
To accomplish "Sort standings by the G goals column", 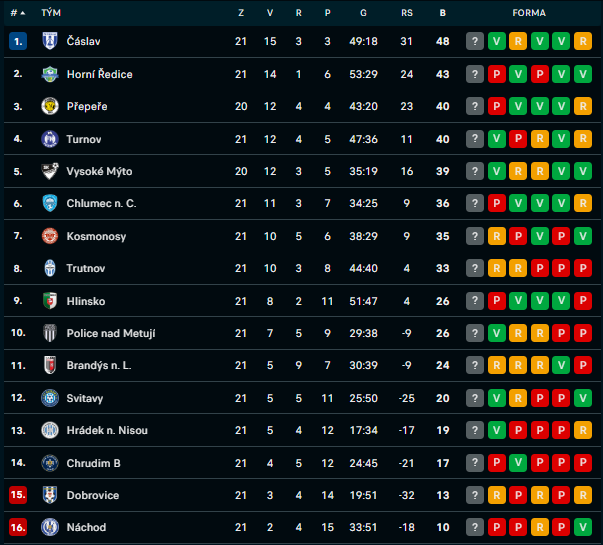I will [x=362, y=13].
